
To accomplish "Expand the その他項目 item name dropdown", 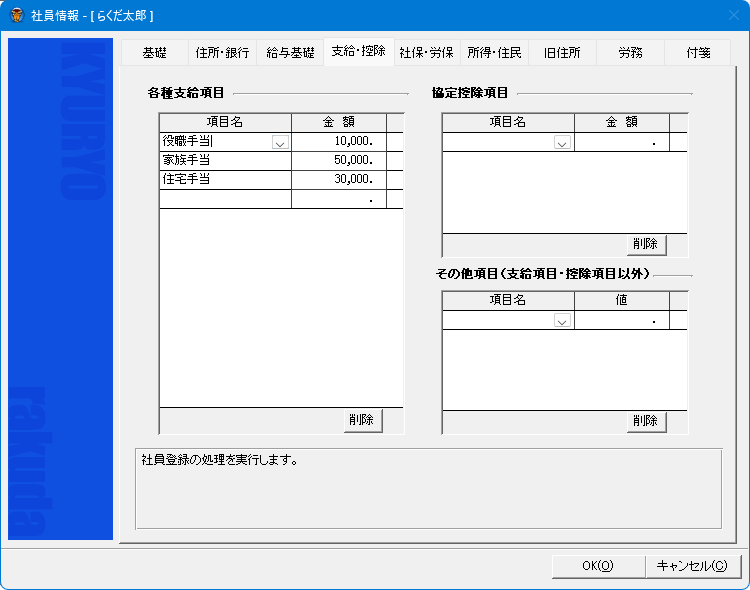I will point(563,321).
